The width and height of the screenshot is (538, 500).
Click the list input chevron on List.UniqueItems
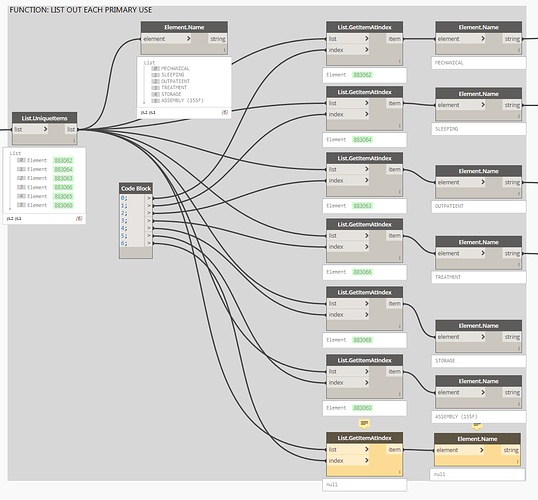pos(45,129)
